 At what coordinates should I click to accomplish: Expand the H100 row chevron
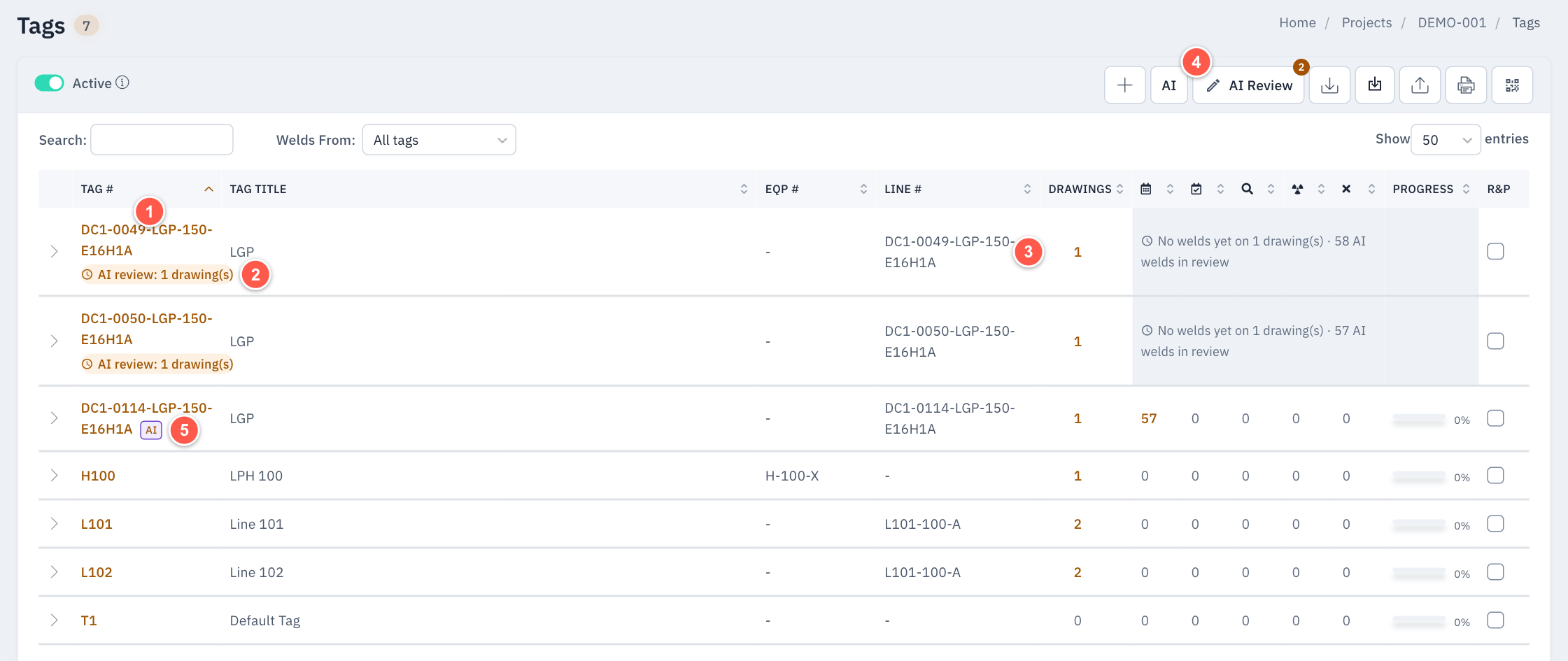(54, 476)
